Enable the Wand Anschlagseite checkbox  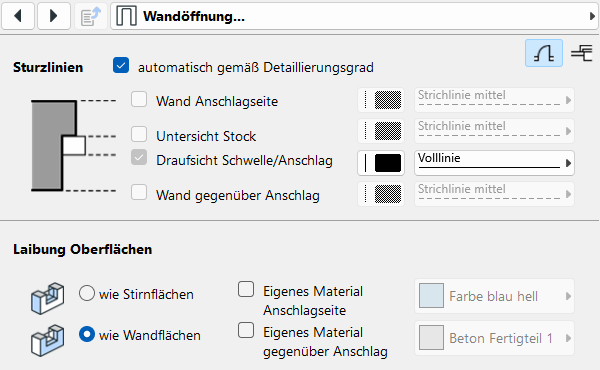[x=139, y=99]
